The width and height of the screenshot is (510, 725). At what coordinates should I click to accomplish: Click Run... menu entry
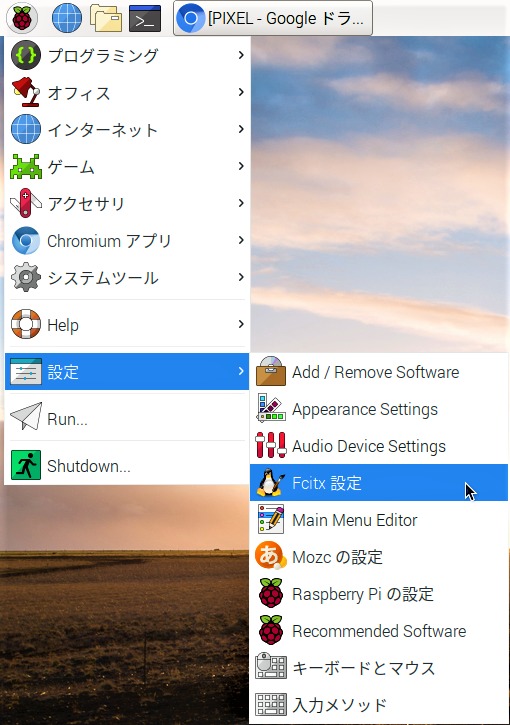click(x=127, y=418)
